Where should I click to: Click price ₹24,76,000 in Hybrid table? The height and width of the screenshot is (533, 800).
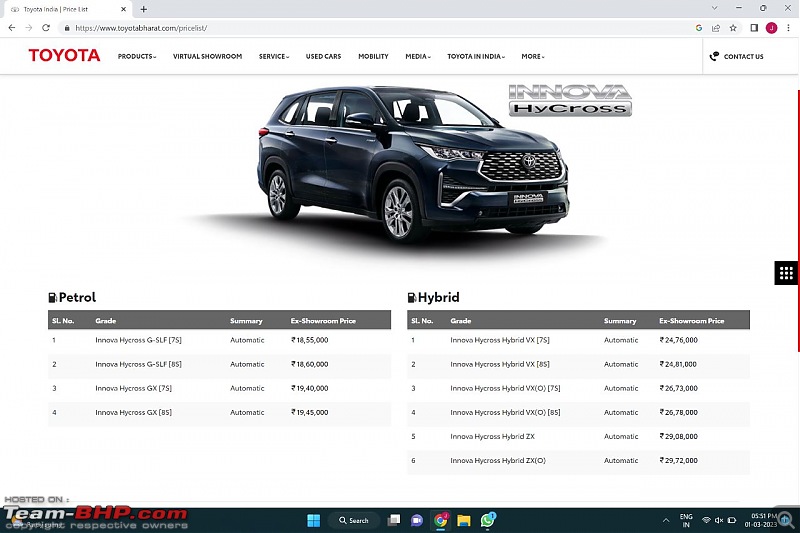[679, 340]
